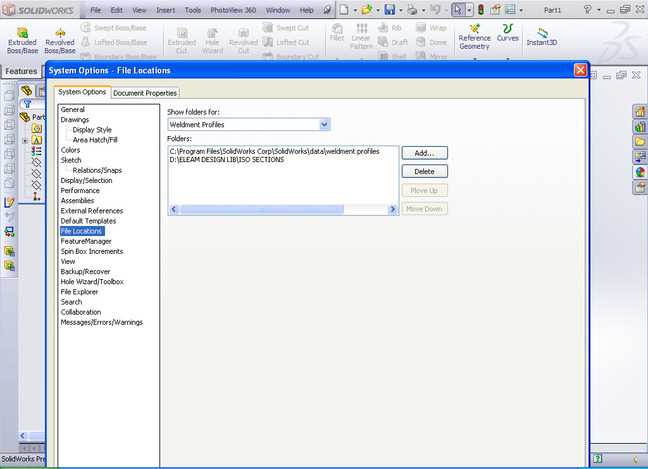Click the Revolved Boss/Base tool icon
648x469 pixels.
point(60,33)
